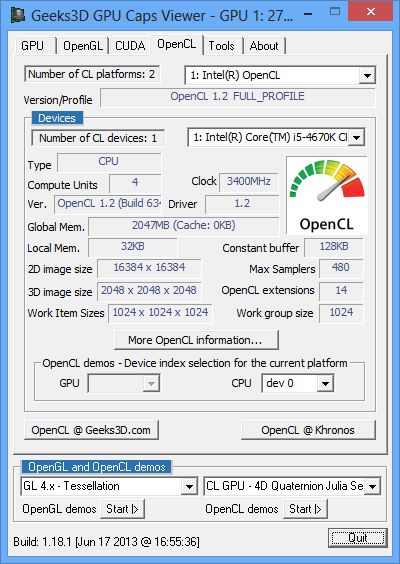Click the GPU Caps Viewer title bar icon

tap(18, 15)
